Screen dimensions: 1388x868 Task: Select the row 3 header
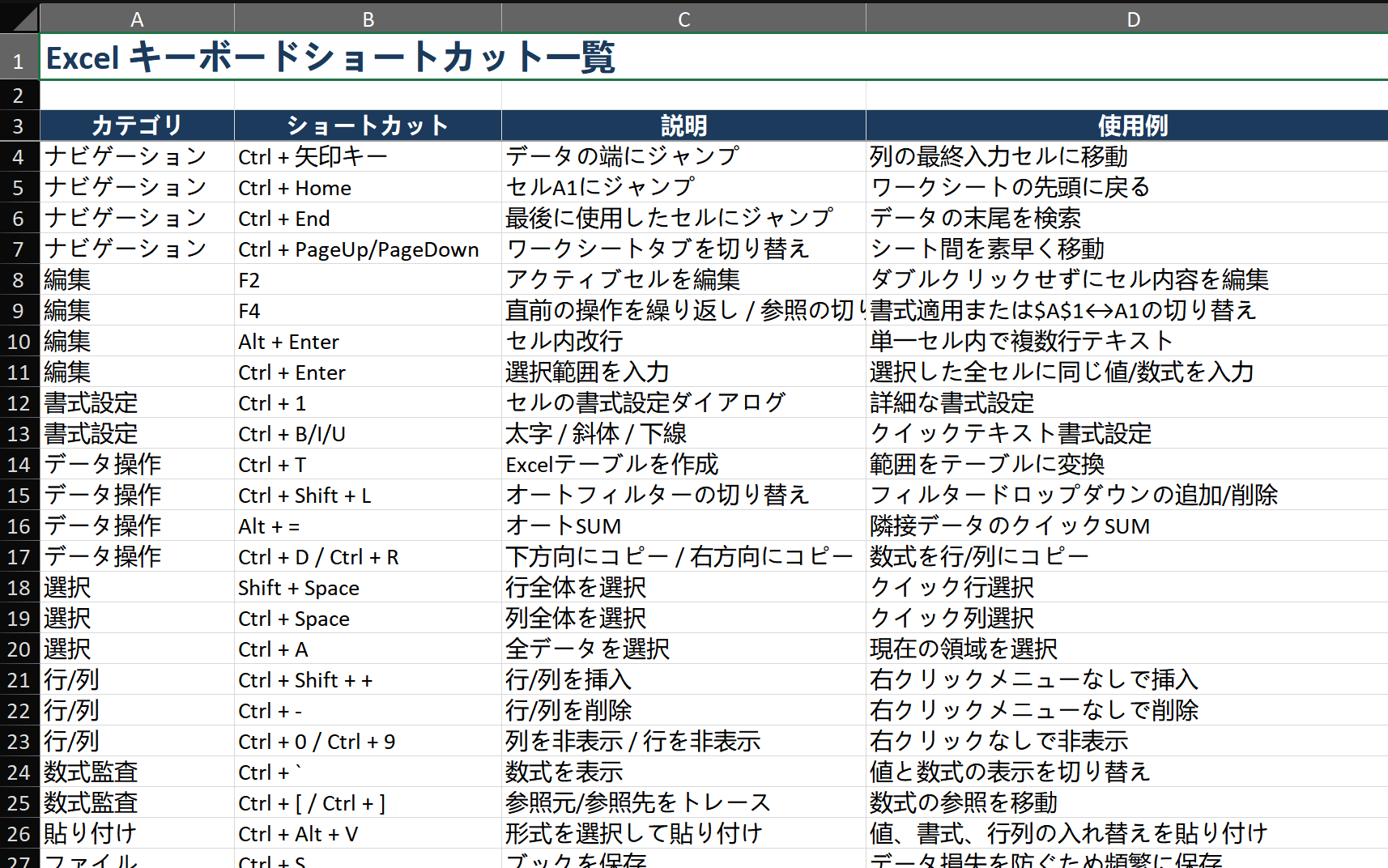(x=19, y=126)
